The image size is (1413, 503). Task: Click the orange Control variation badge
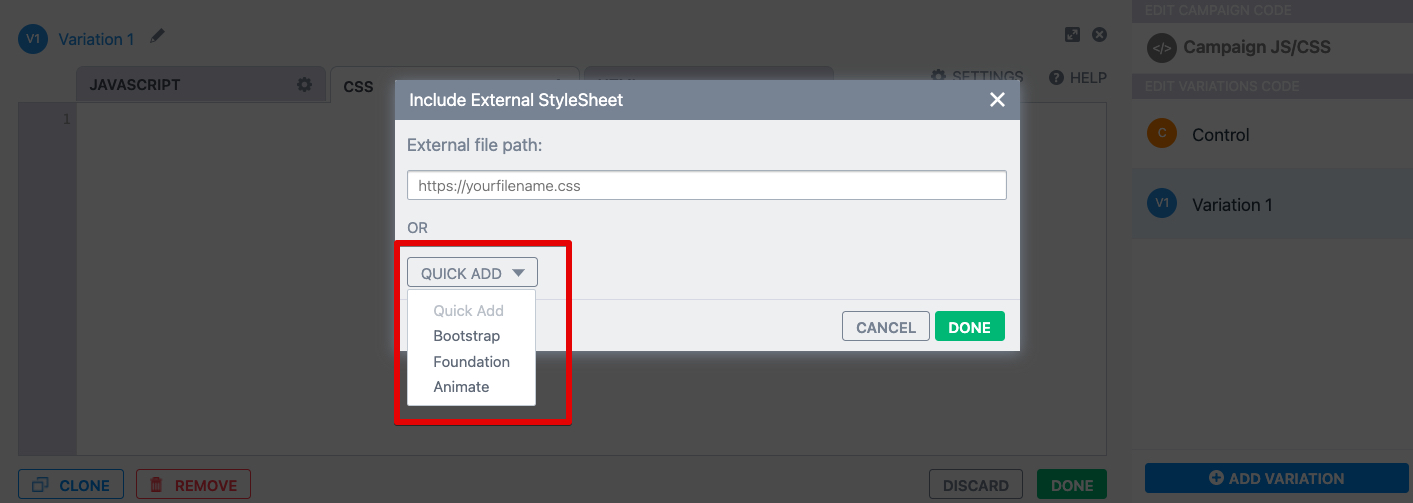1161,134
